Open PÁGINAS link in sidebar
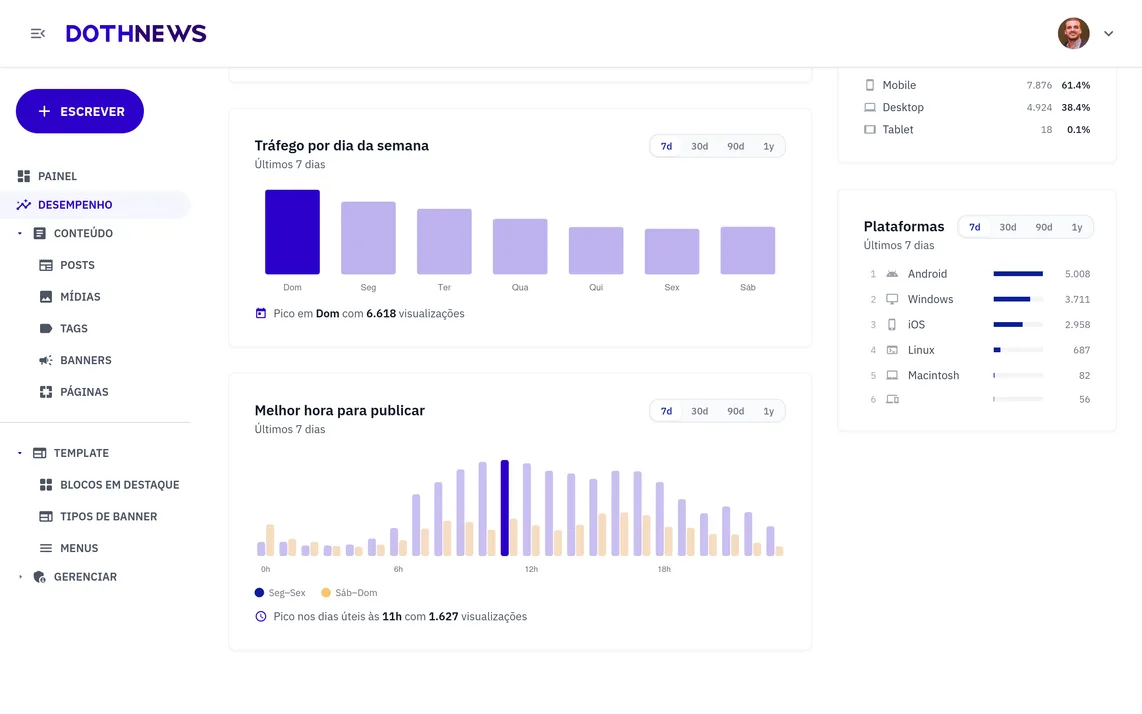The image size is (1142, 714). click(84, 392)
